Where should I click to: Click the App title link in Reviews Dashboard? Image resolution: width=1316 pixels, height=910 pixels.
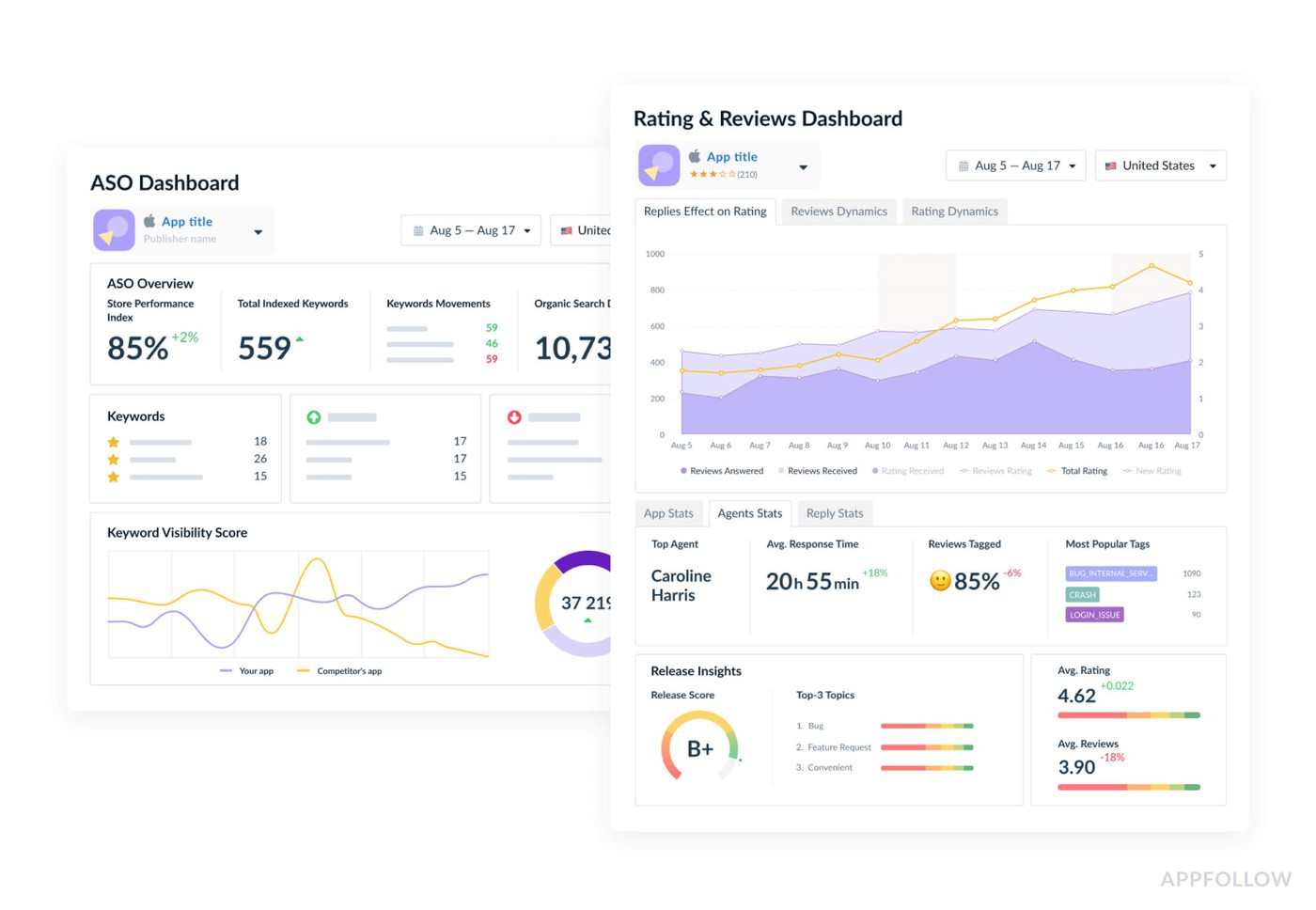click(x=731, y=157)
